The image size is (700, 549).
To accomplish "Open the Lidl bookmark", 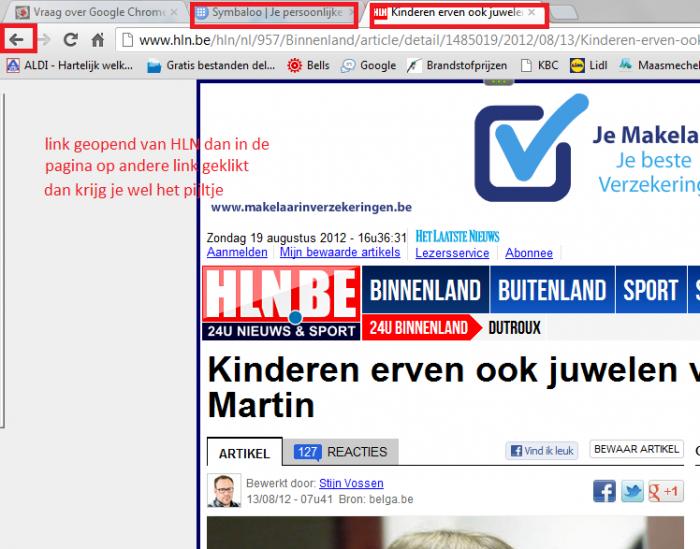I will [x=589, y=66].
